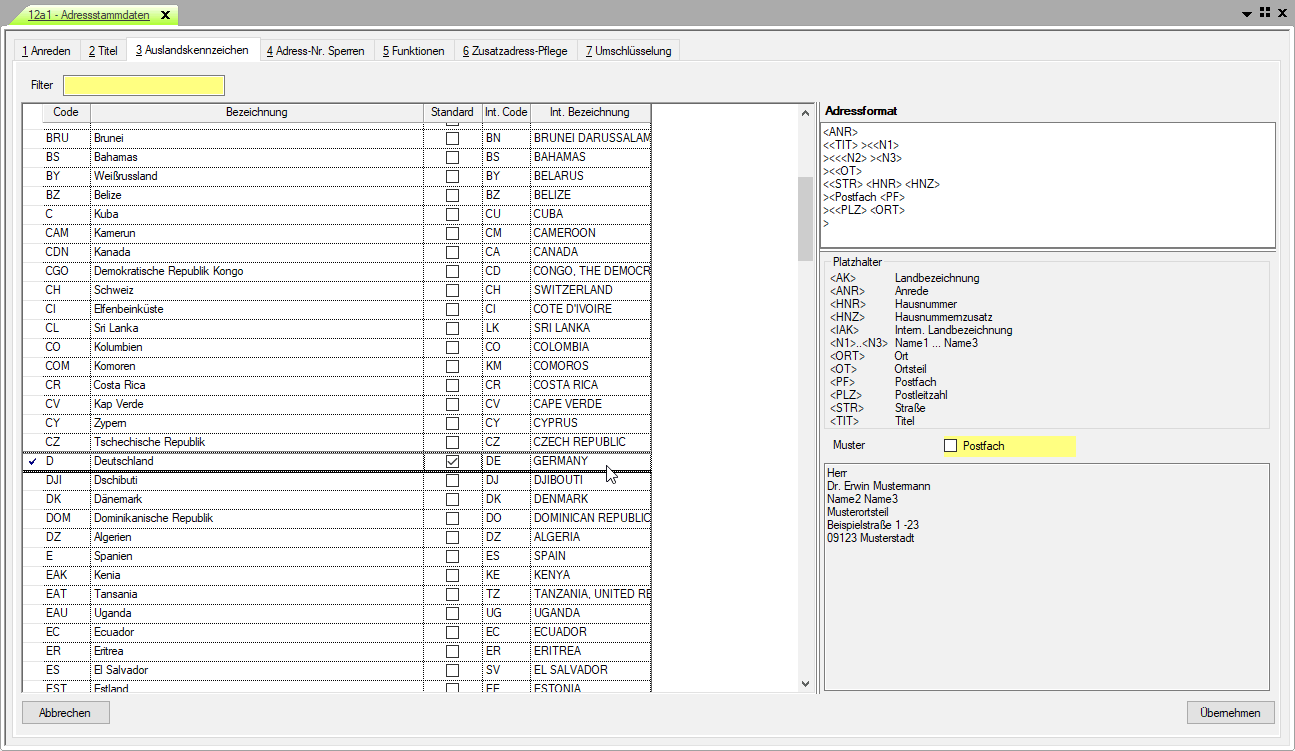Toggle Standard checkbox for Dänemark row
The height and width of the screenshot is (751, 1295).
(x=452, y=499)
